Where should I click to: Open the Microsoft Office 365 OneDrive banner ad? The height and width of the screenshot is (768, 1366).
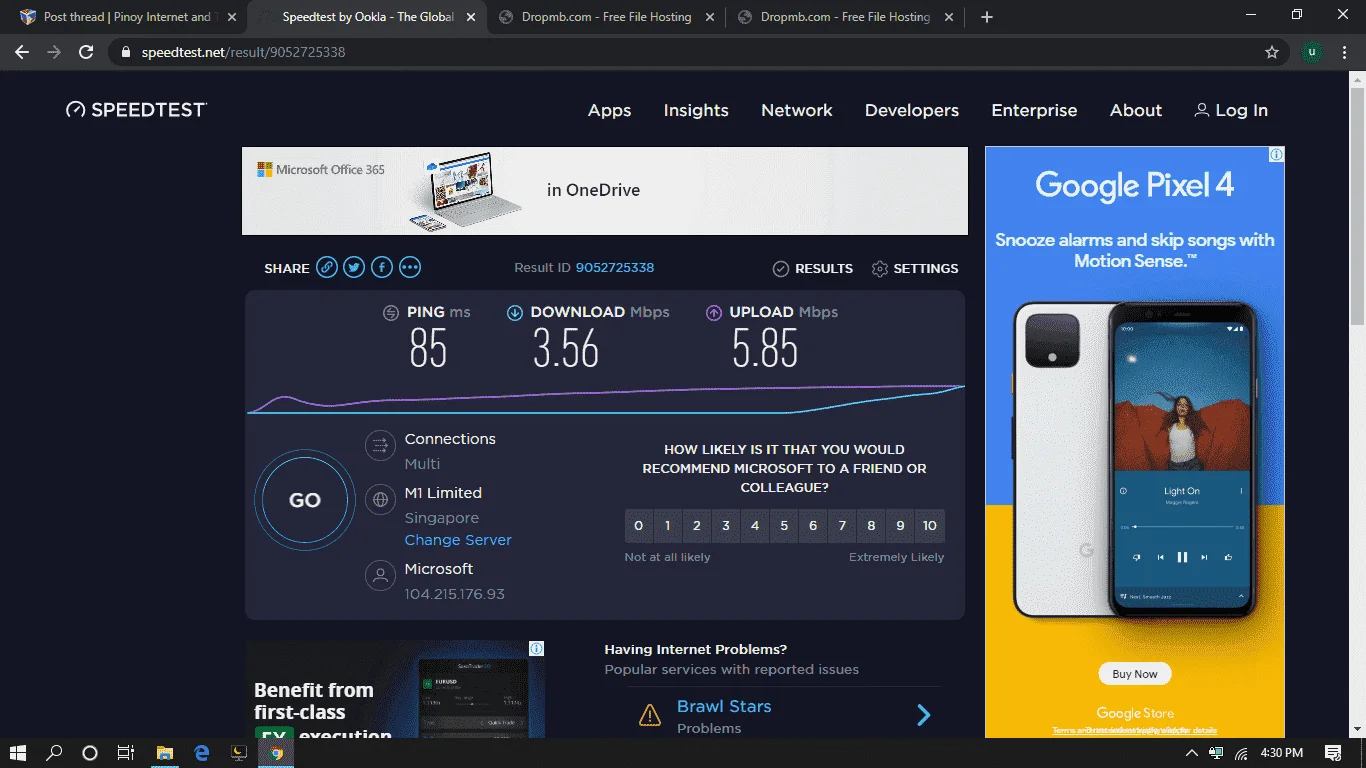coord(605,191)
